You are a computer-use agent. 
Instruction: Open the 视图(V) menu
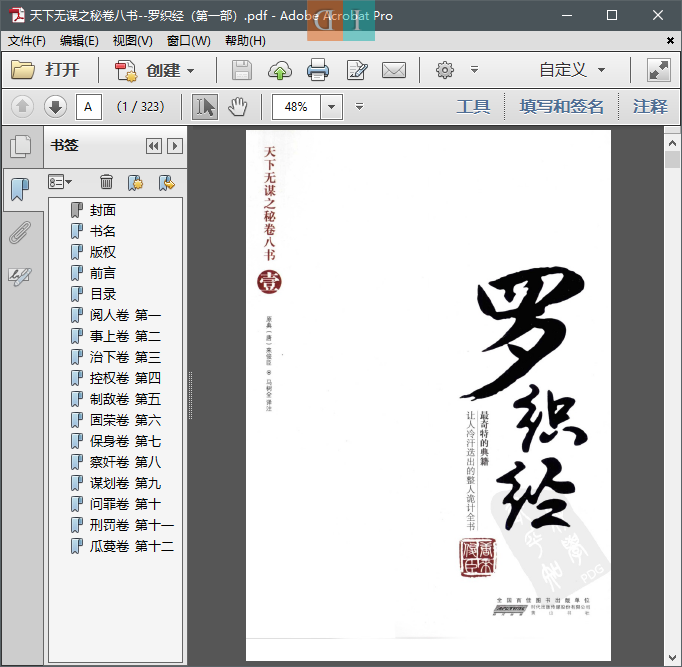tap(133, 41)
